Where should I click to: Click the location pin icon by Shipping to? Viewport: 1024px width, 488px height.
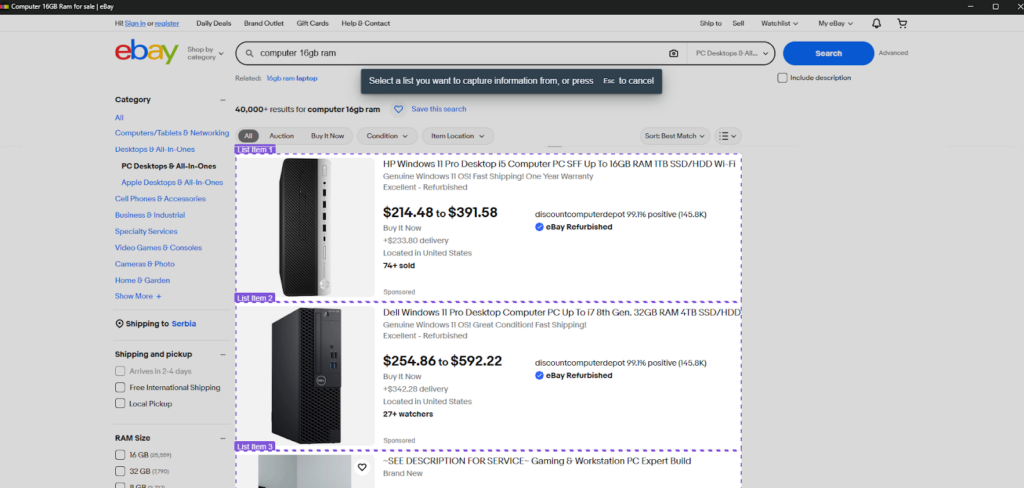(x=120, y=324)
